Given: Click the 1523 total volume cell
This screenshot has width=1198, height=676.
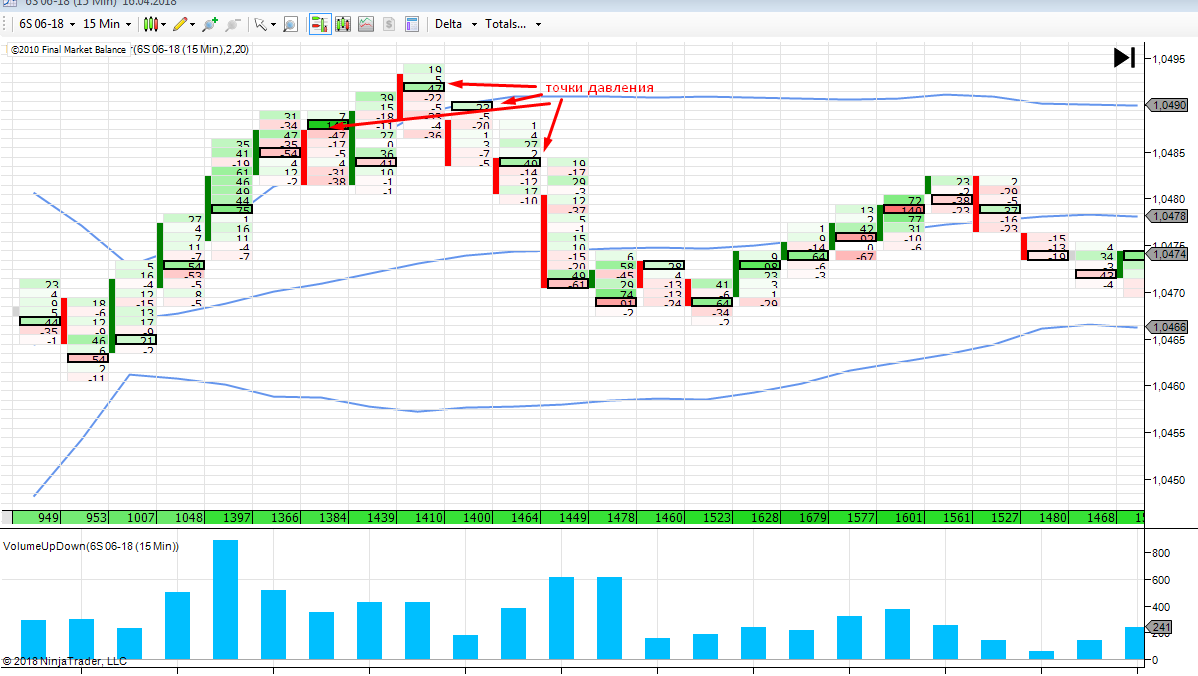Looking at the screenshot, I should [x=710, y=517].
